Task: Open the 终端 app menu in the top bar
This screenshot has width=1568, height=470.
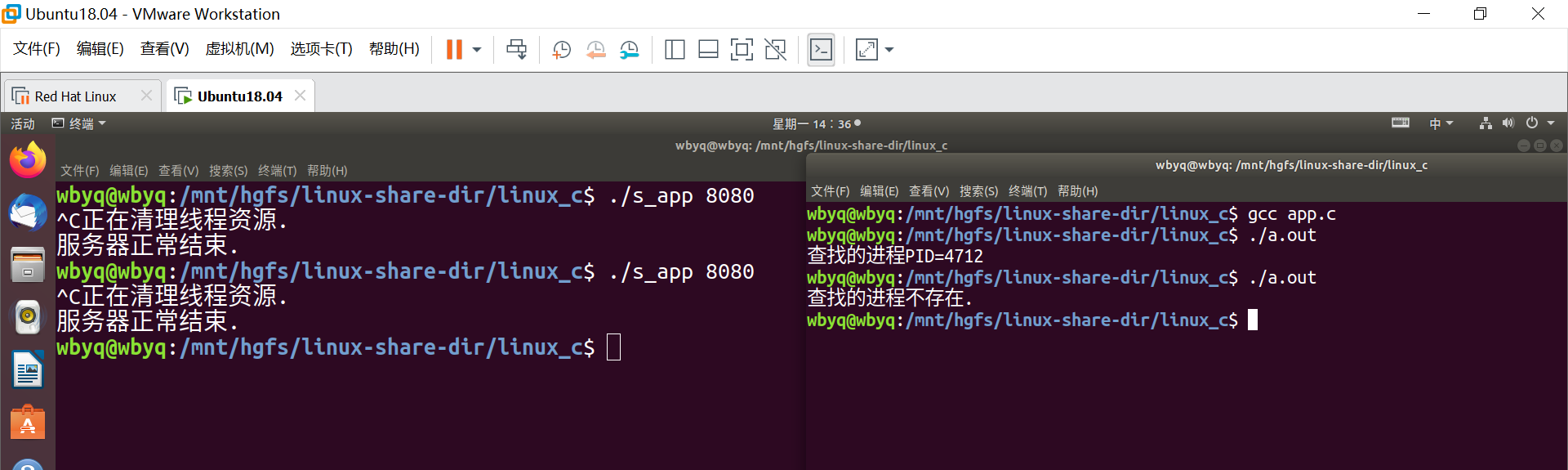Action: click(x=79, y=123)
